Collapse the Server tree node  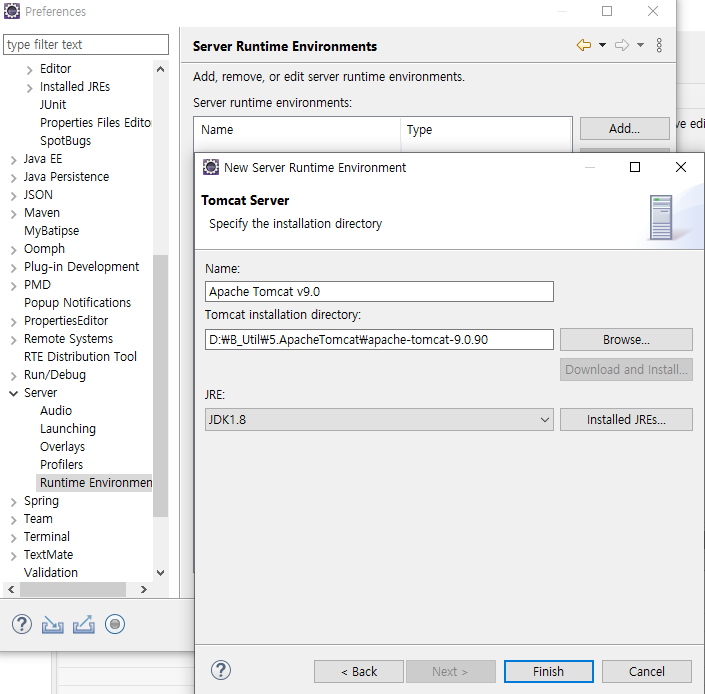point(13,393)
